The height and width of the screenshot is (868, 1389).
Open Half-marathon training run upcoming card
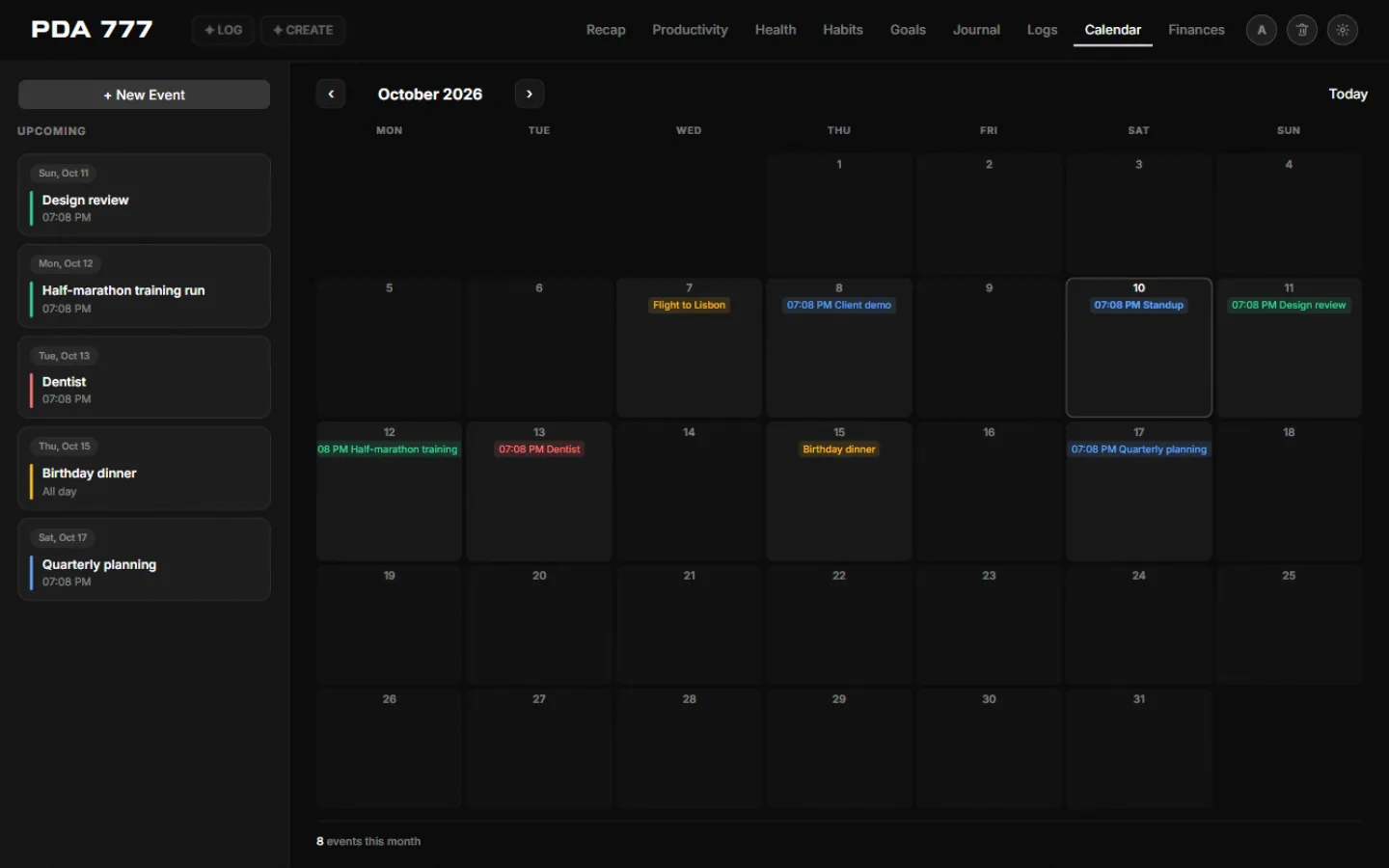144,285
